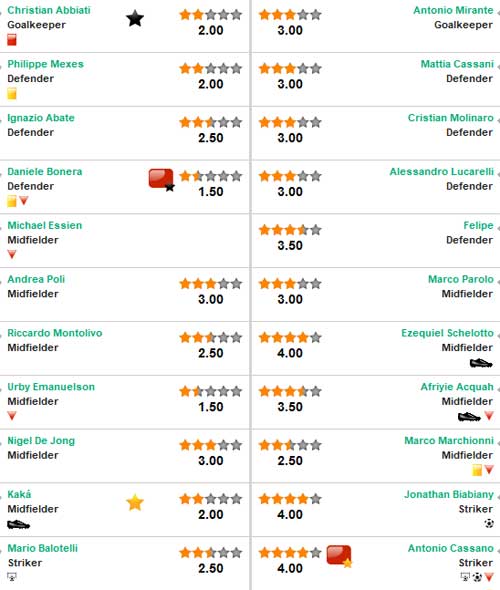The height and width of the screenshot is (590, 500).
Task: Click the gold star beside Kaká
Action: pyautogui.click(x=135, y=503)
